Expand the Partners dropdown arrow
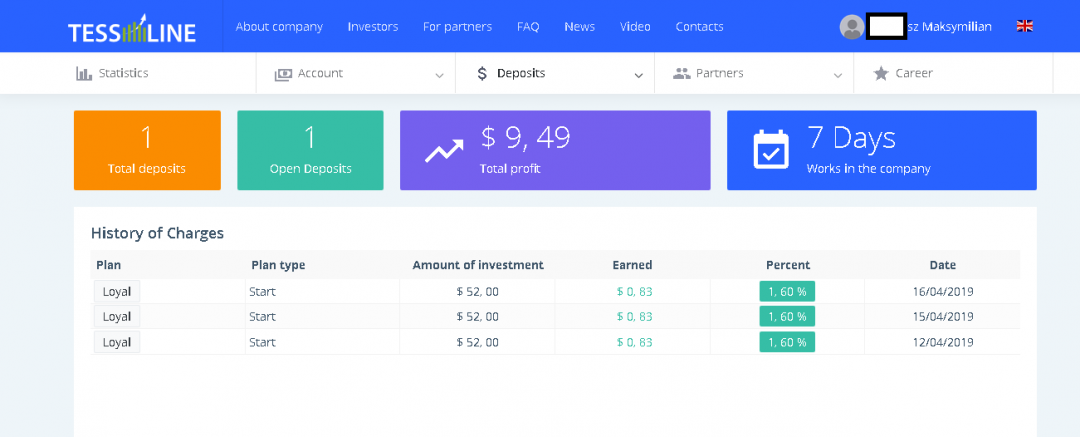This screenshot has height=437, width=1080. tap(837, 74)
